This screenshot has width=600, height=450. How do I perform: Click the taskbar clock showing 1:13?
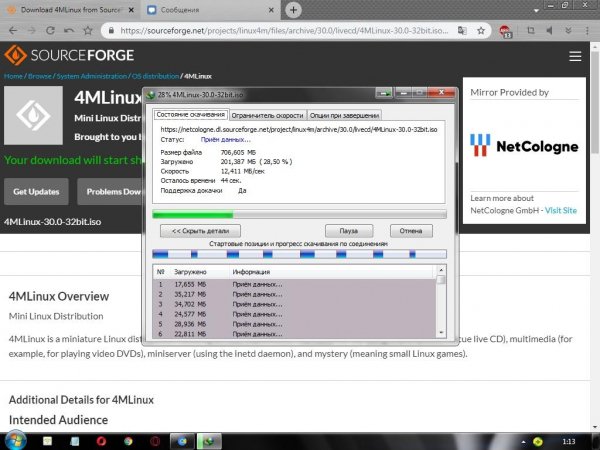[569, 442]
